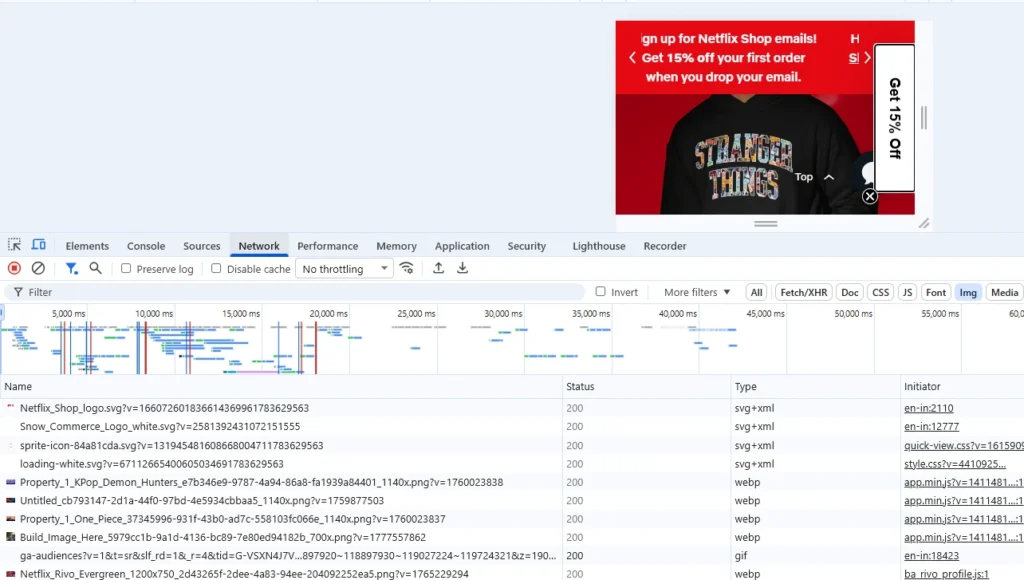
Task: Select the All request type filter
Action: click(x=756, y=292)
